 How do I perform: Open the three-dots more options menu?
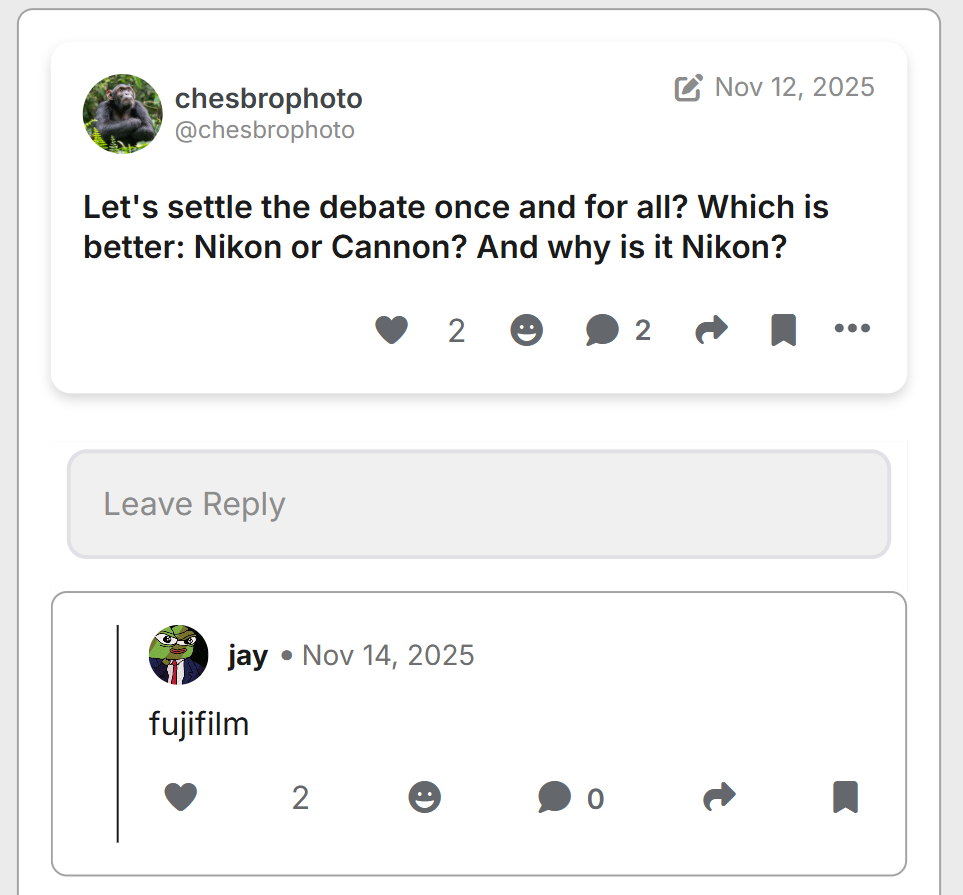[x=852, y=328]
